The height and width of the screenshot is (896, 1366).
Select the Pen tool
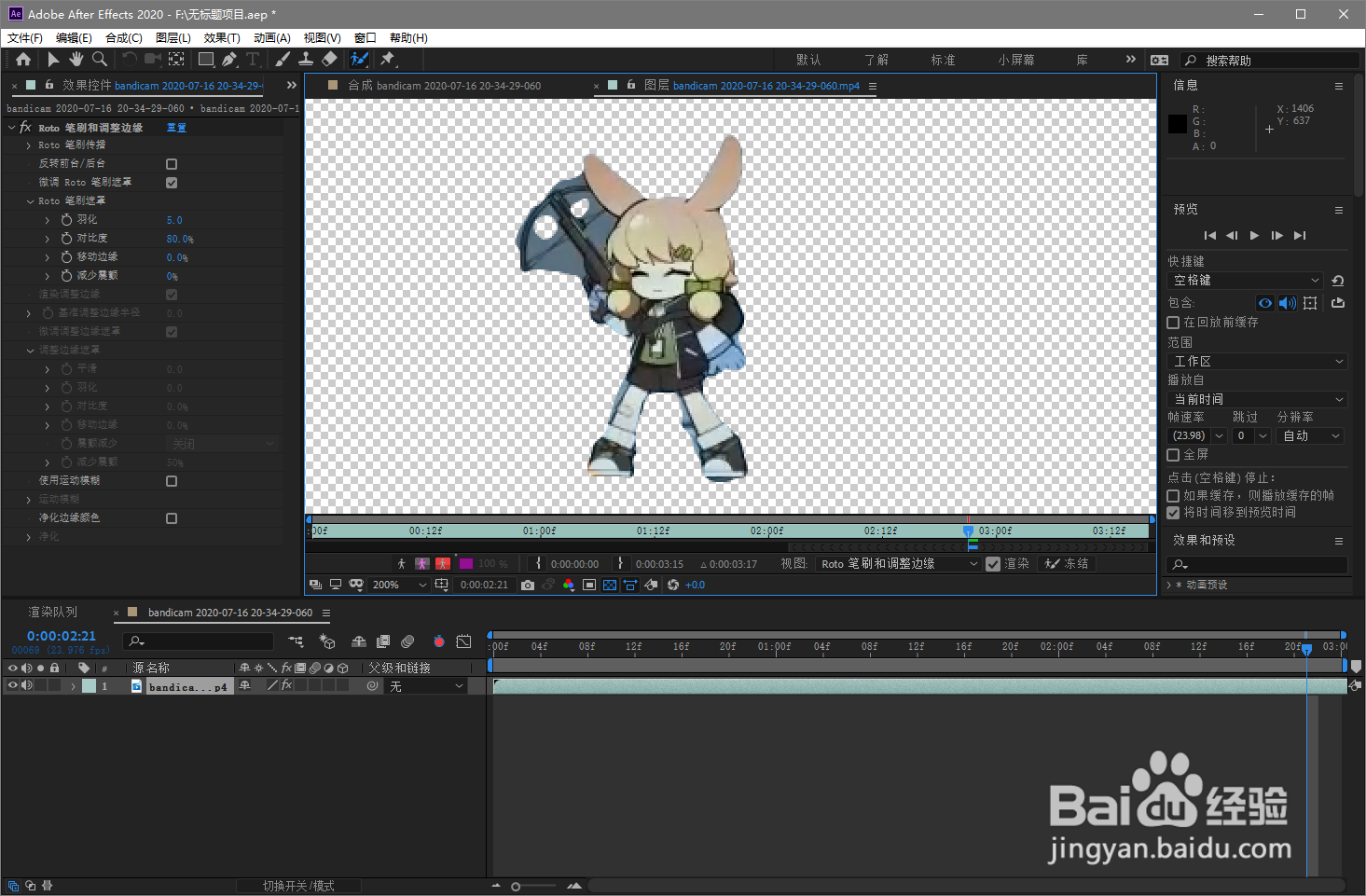point(229,59)
